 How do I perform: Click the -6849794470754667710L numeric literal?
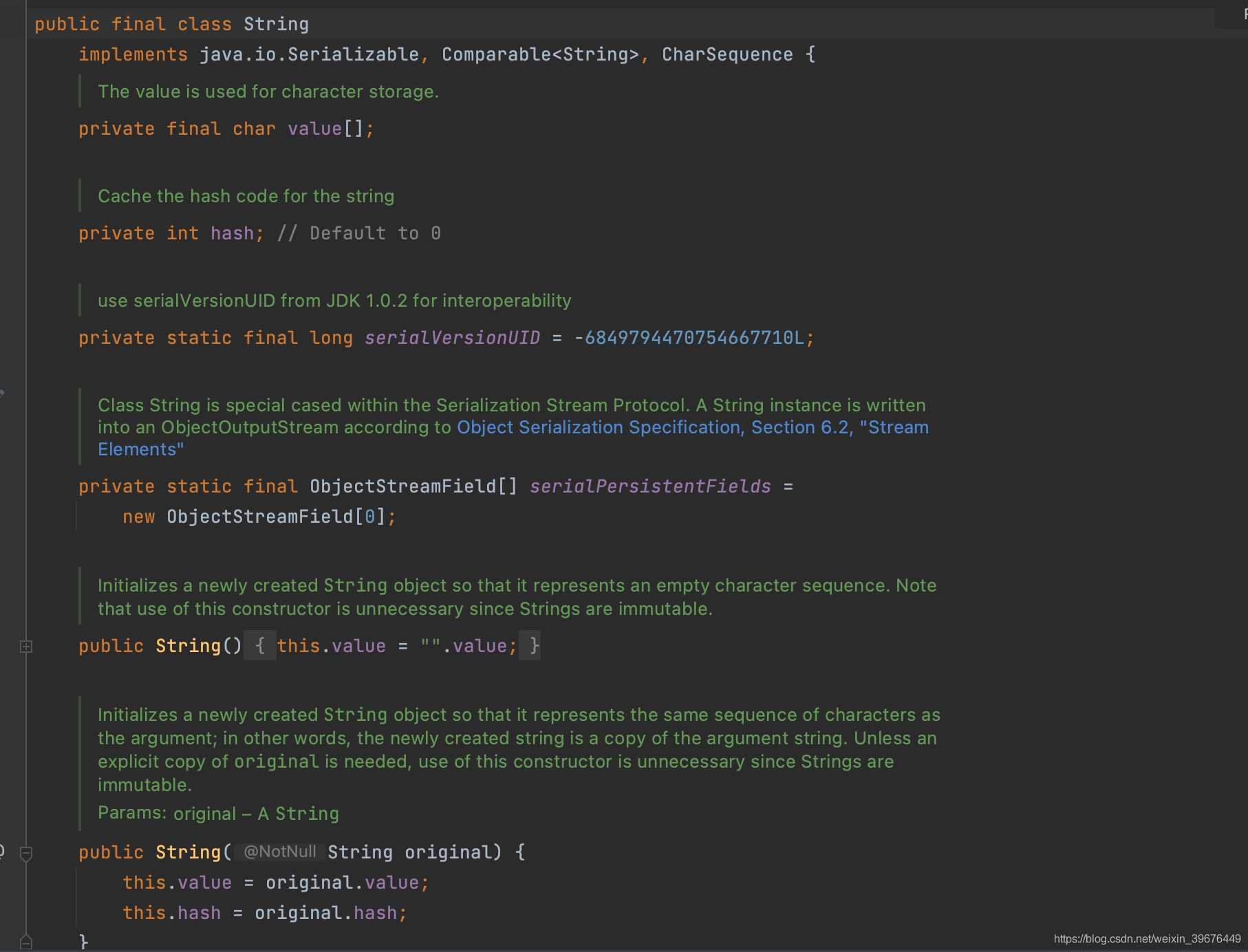click(689, 338)
